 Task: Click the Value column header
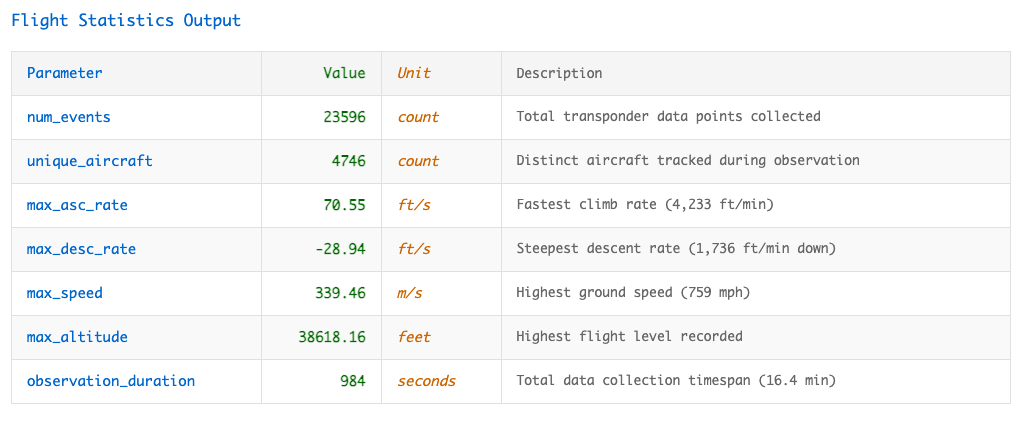pyautogui.click(x=345, y=73)
